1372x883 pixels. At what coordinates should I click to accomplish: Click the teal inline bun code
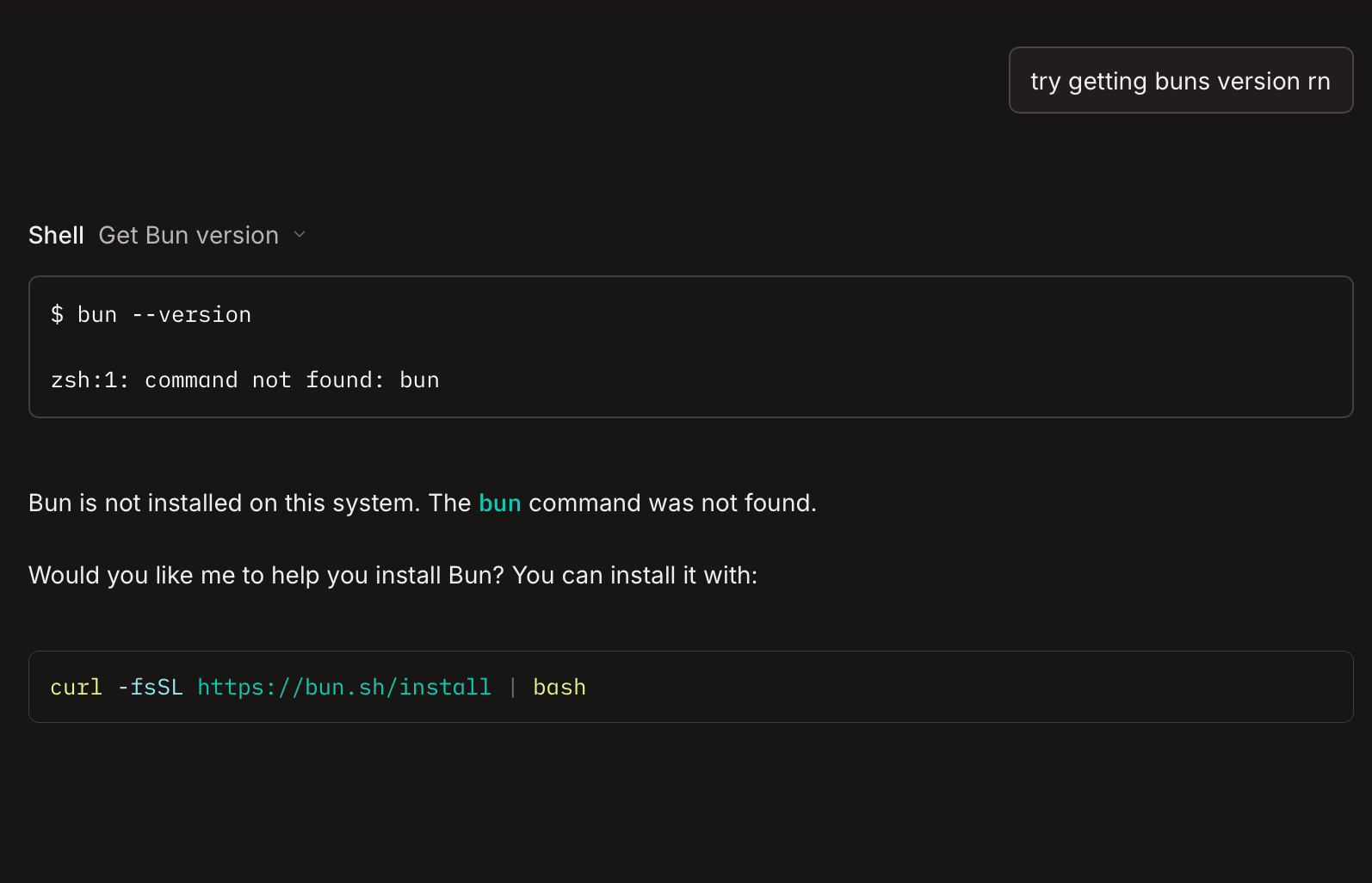coord(499,503)
